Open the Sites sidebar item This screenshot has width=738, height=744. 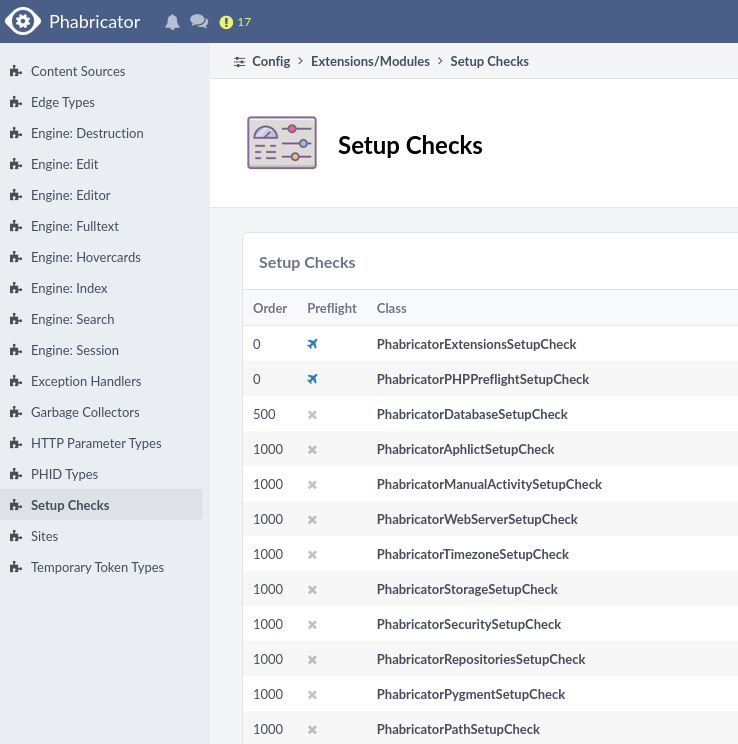(45, 537)
